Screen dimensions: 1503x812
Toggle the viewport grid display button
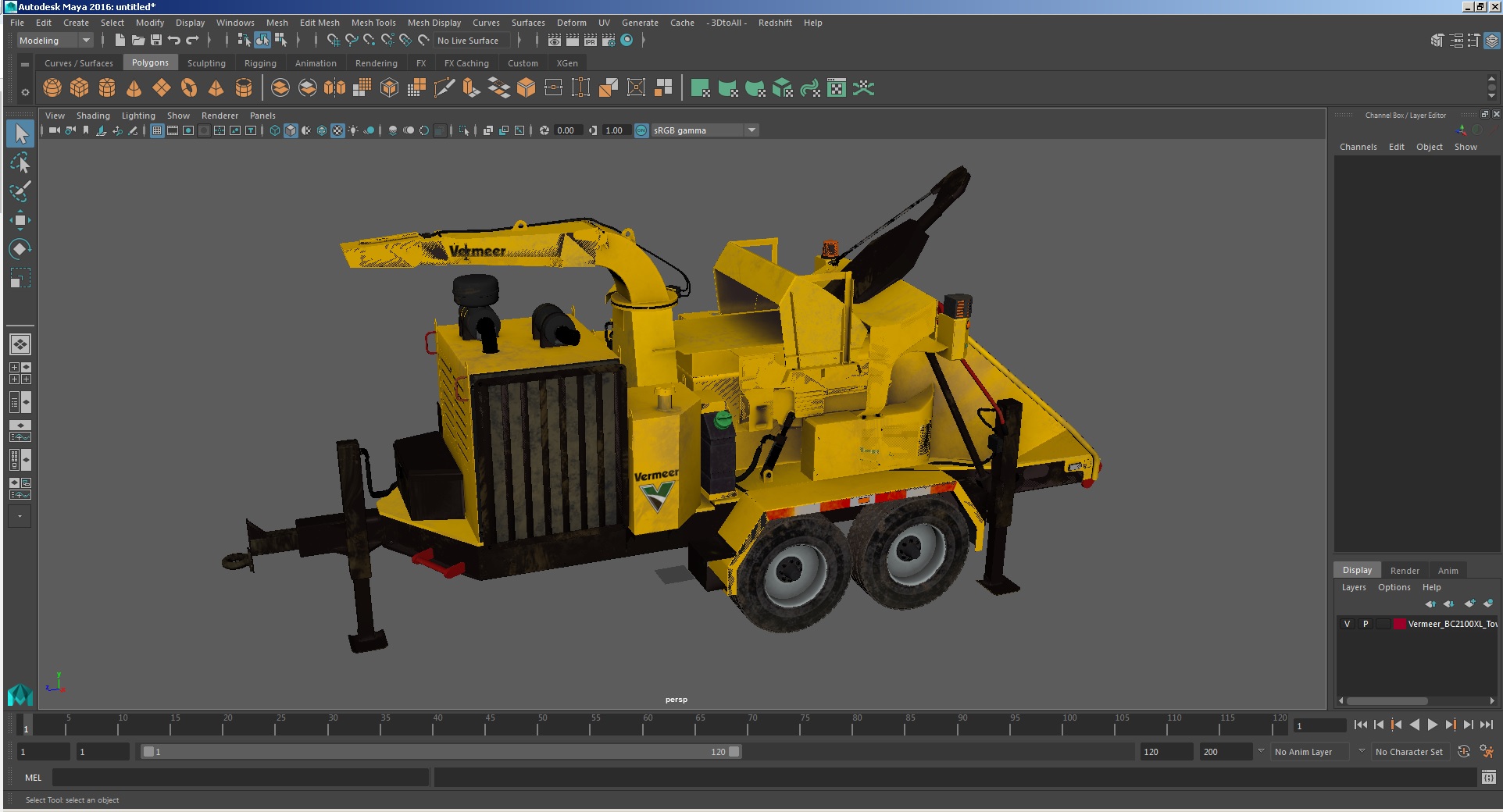157,130
